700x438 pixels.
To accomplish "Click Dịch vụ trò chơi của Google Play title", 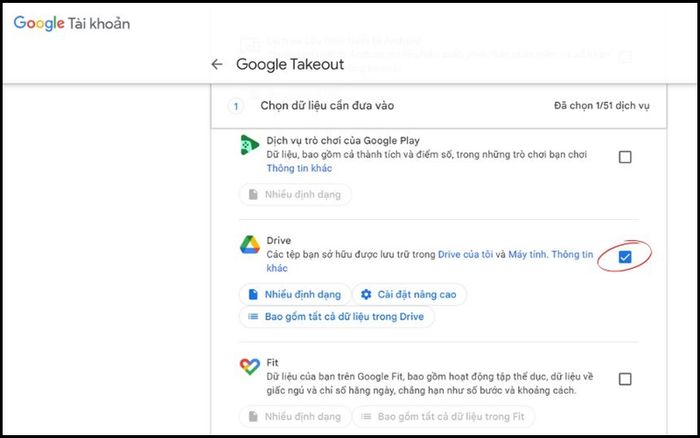I will click(x=343, y=141).
